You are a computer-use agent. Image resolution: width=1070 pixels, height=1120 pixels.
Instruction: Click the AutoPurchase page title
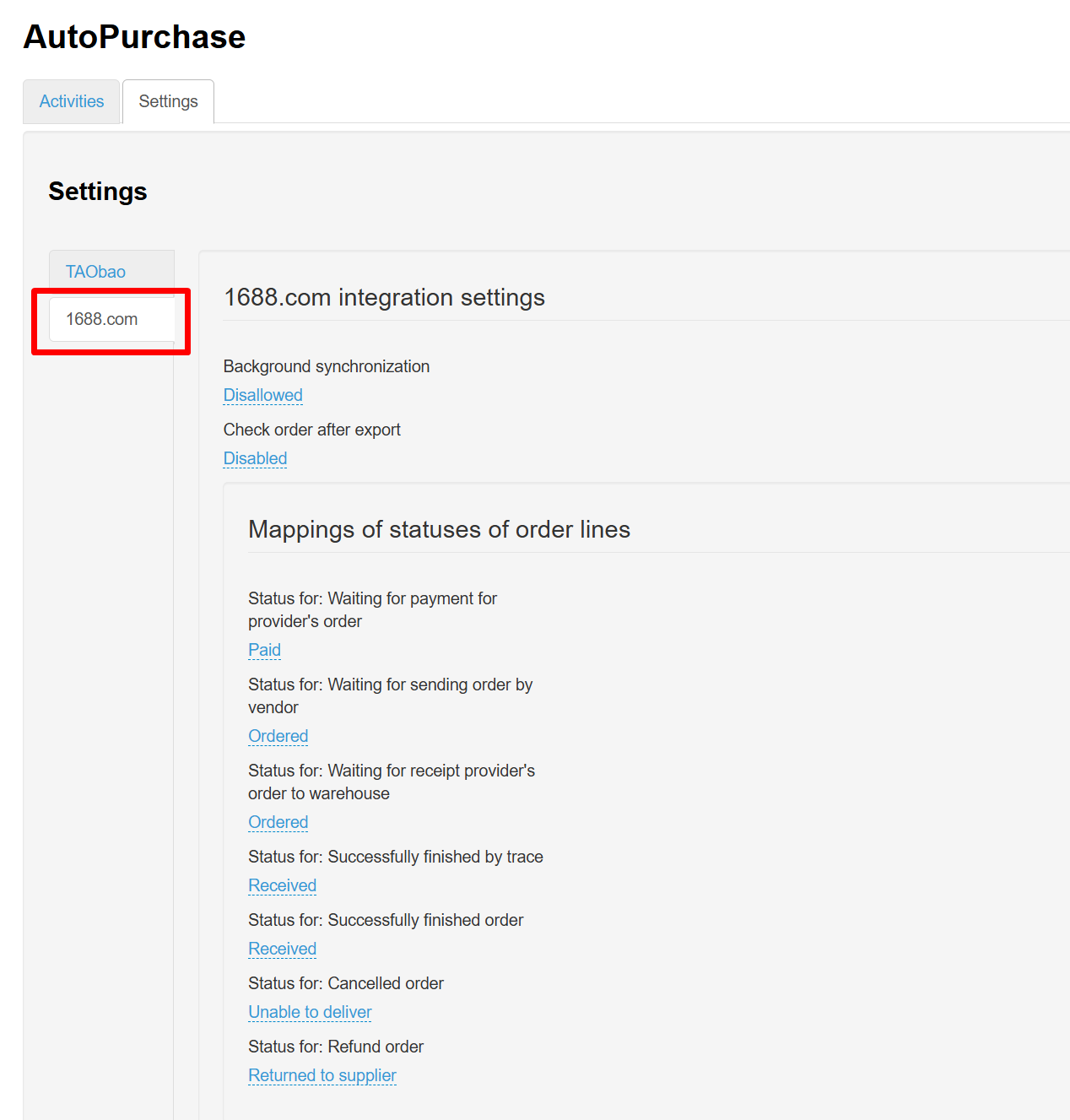point(134,37)
